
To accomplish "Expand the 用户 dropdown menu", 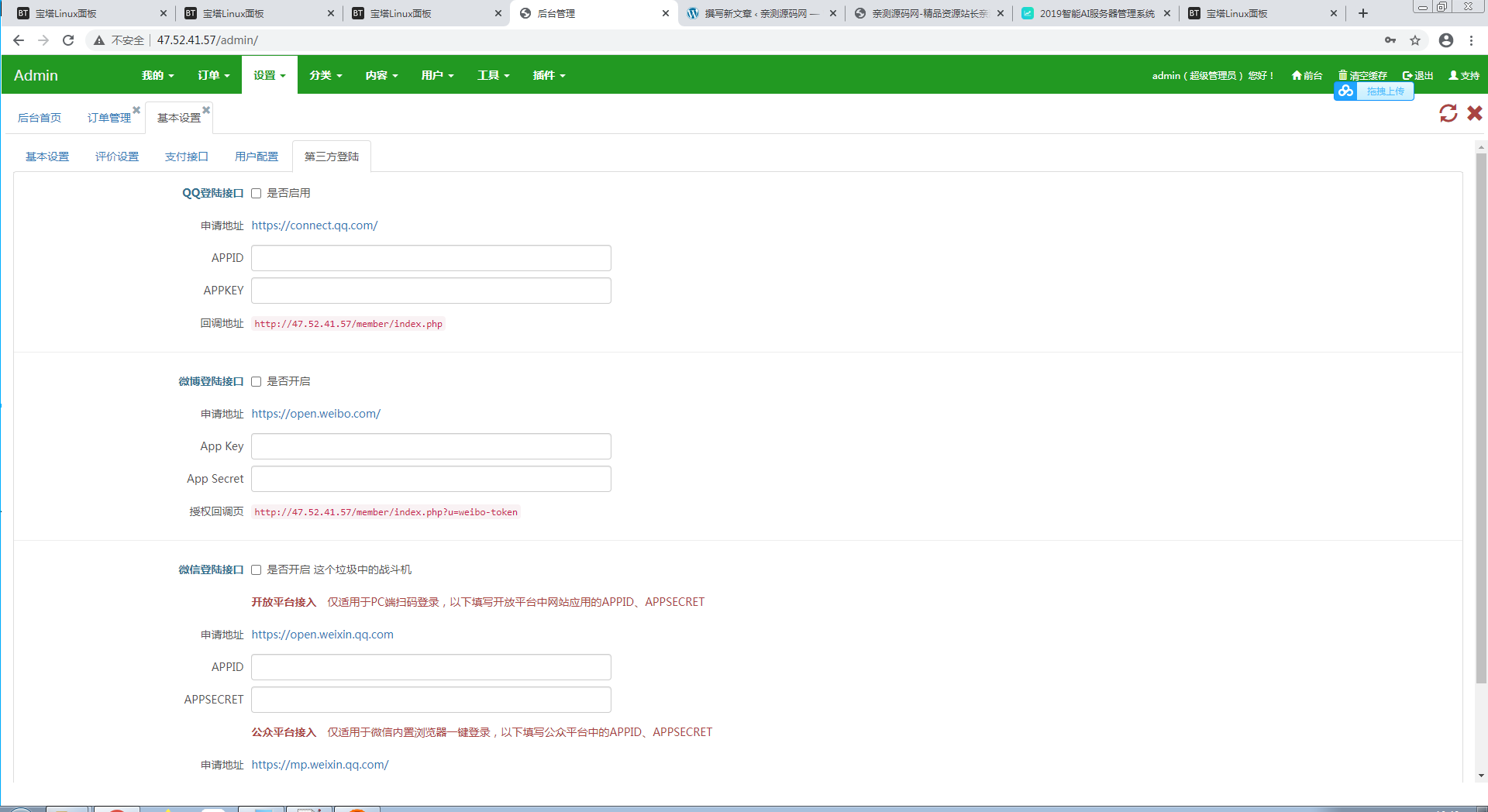I will pyautogui.click(x=437, y=75).
